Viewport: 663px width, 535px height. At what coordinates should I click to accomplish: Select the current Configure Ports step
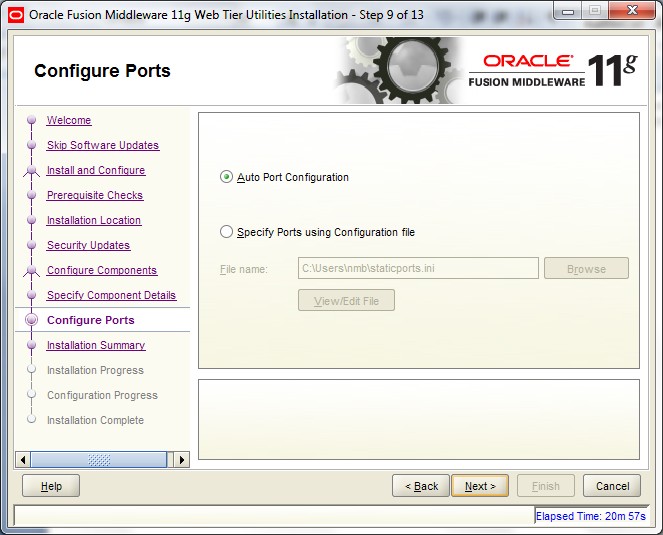pyautogui.click(x=90, y=320)
